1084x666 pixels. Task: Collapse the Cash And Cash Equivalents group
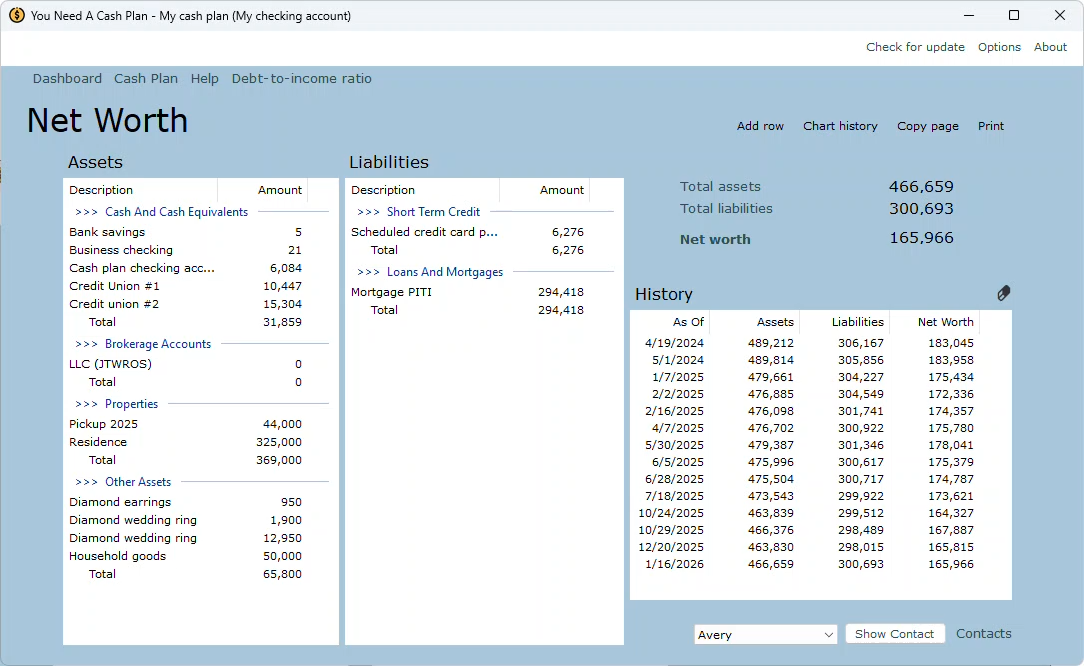[176, 212]
